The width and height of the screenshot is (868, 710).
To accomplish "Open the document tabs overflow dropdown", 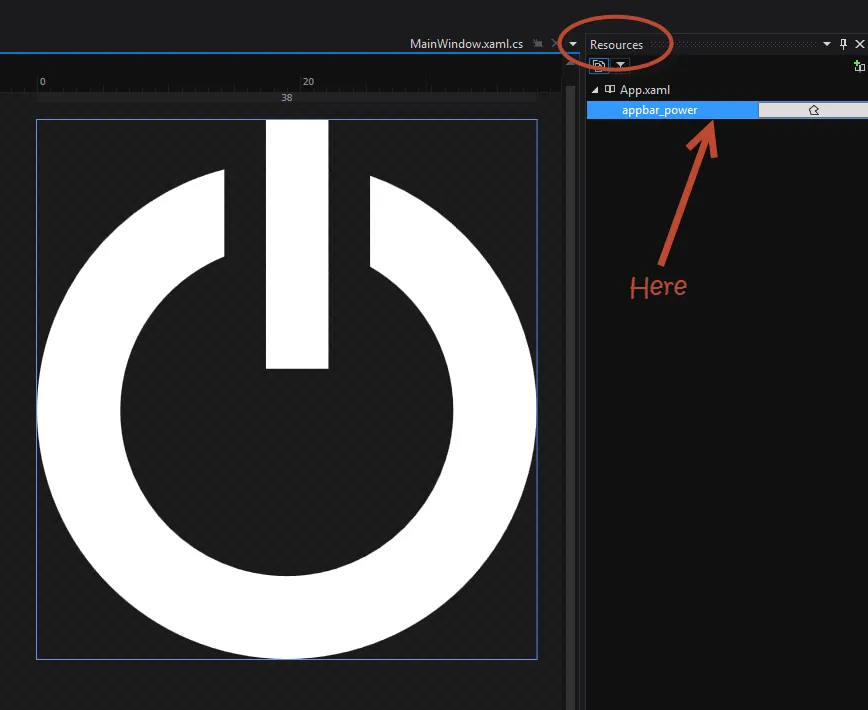I will pyautogui.click(x=573, y=44).
